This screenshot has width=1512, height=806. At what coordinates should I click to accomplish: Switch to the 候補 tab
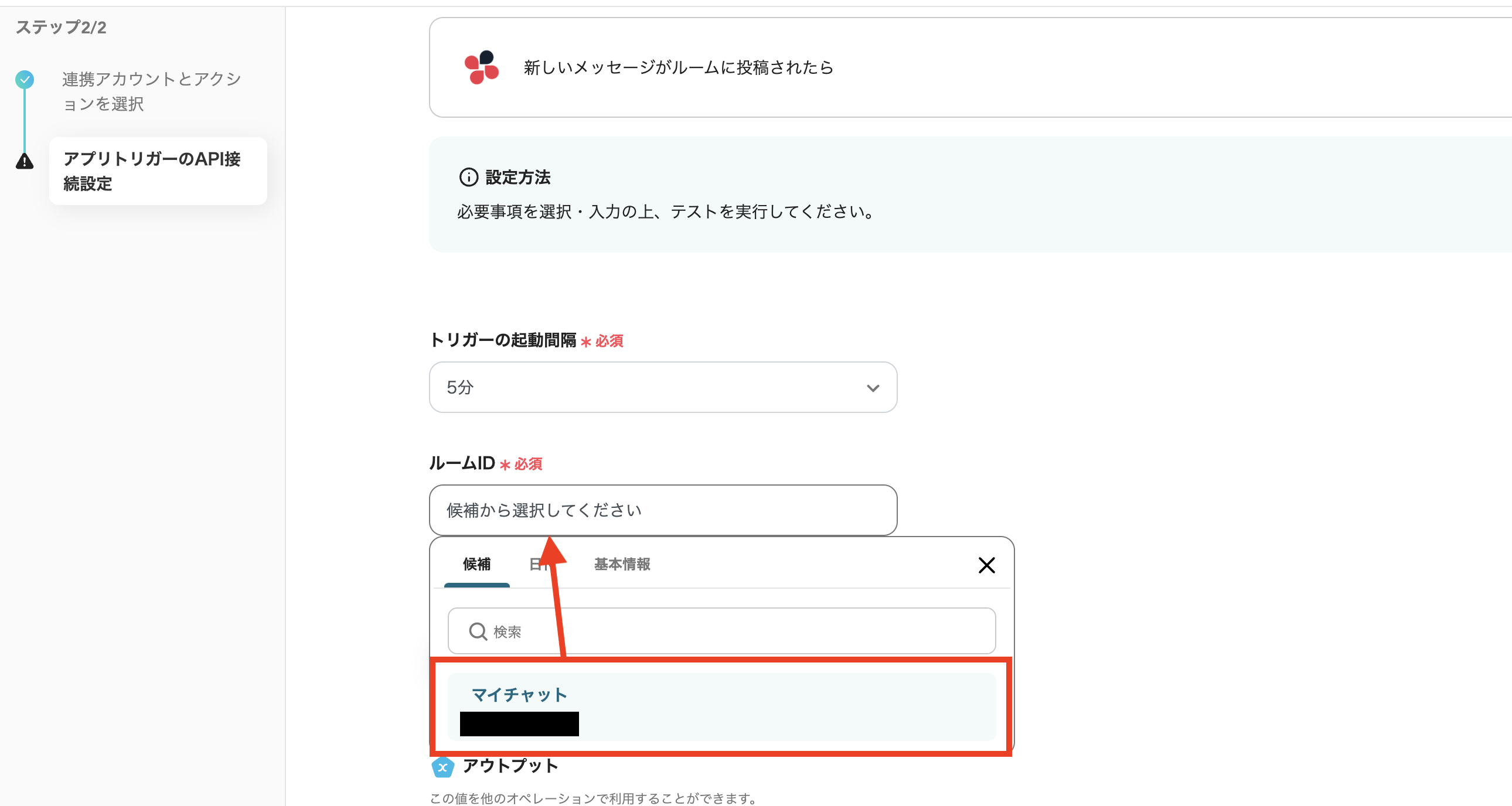pos(476,564)
